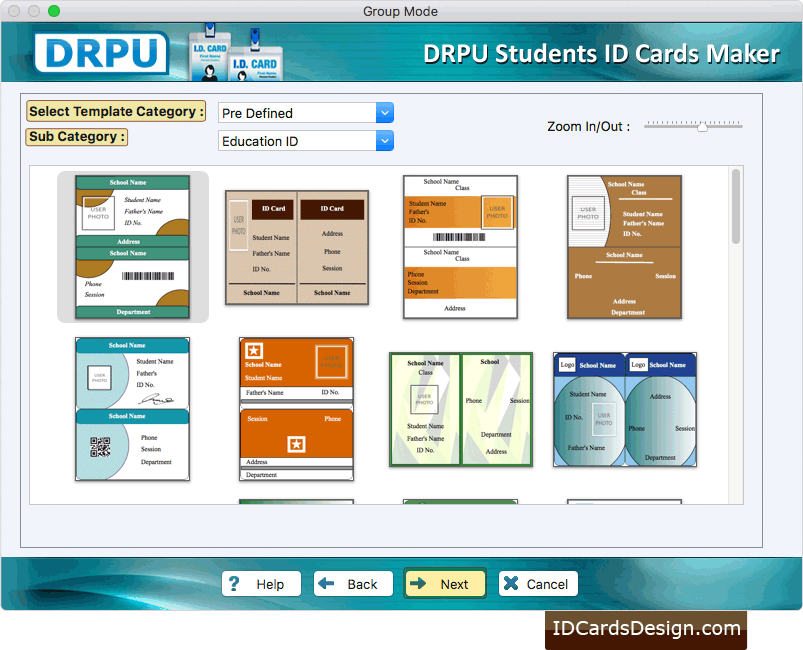Choose the blue Logo oval template
The width and height of the screenshot is (803, 650).
point(625,409)
